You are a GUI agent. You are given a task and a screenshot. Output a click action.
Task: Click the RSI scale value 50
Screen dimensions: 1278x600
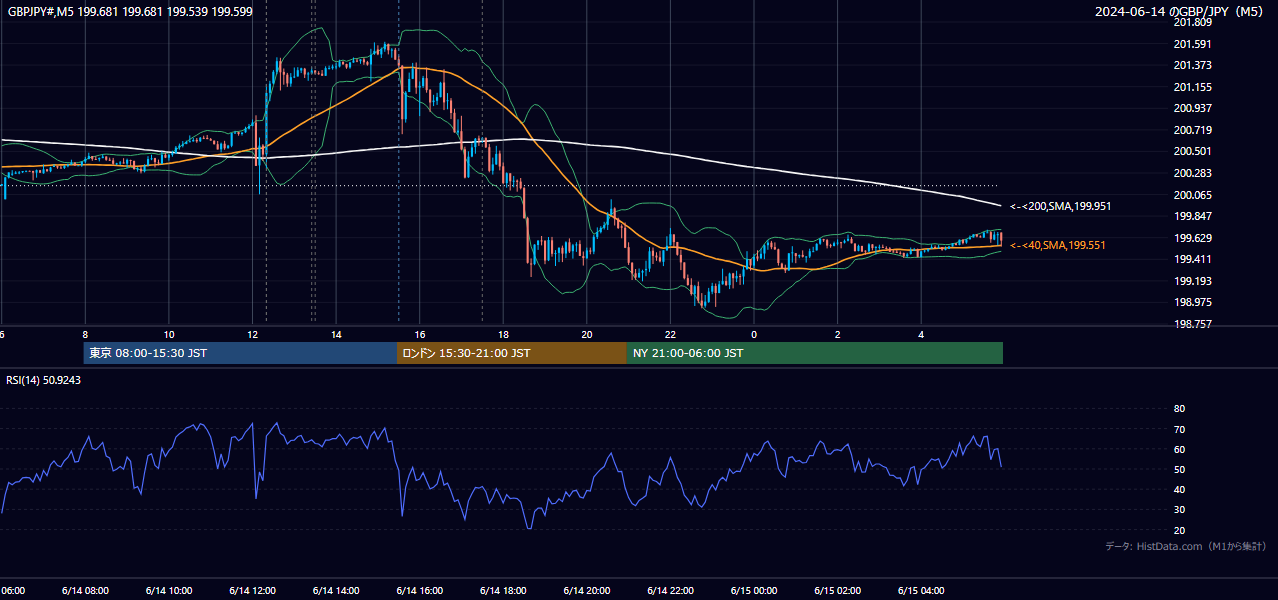1179,469
